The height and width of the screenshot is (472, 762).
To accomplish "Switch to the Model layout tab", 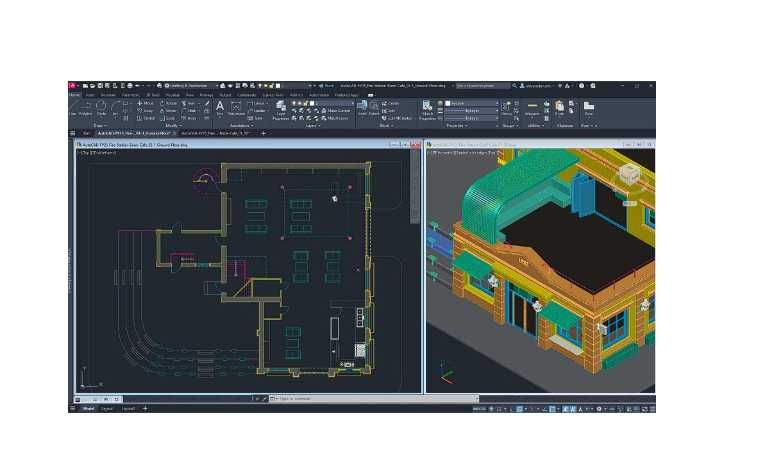I will click(x=88, y=408).
